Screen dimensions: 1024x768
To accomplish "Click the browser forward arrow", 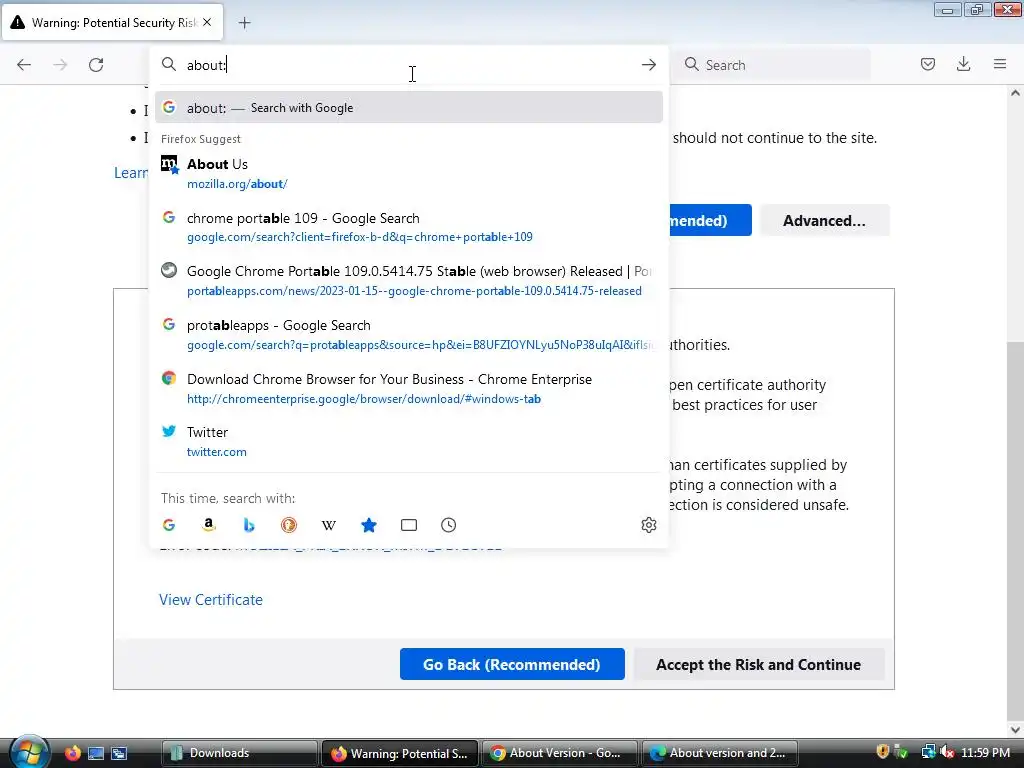I will tap(60, 65).
